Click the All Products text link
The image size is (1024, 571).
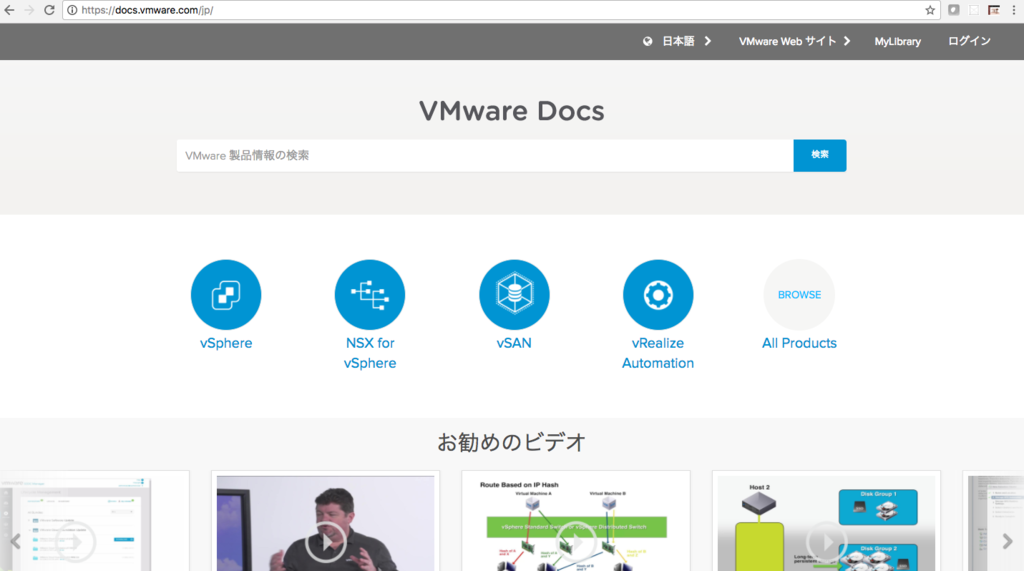coord(799,343)
